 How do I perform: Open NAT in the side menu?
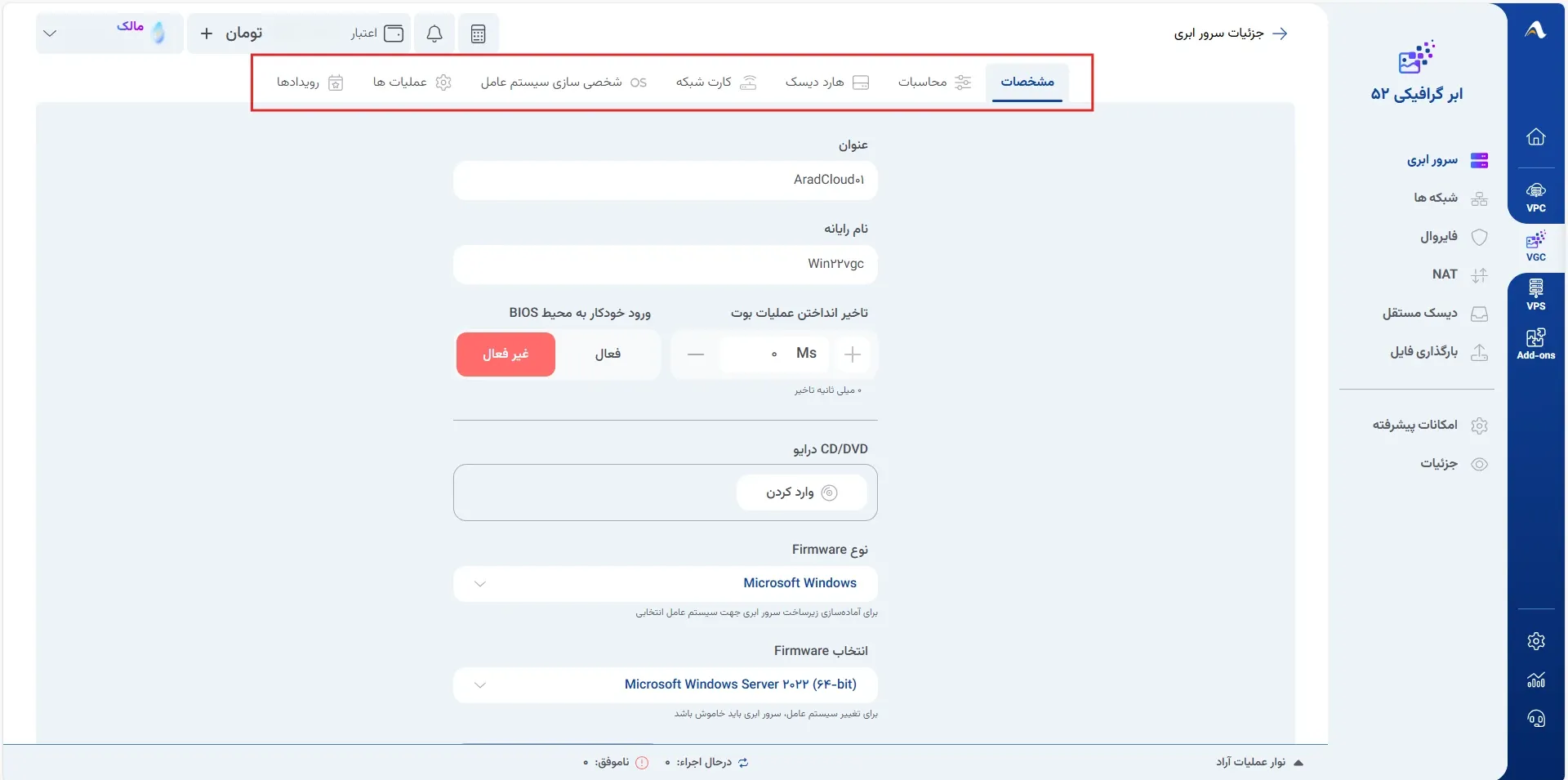pyautogui.click(x=1459, y=274)
